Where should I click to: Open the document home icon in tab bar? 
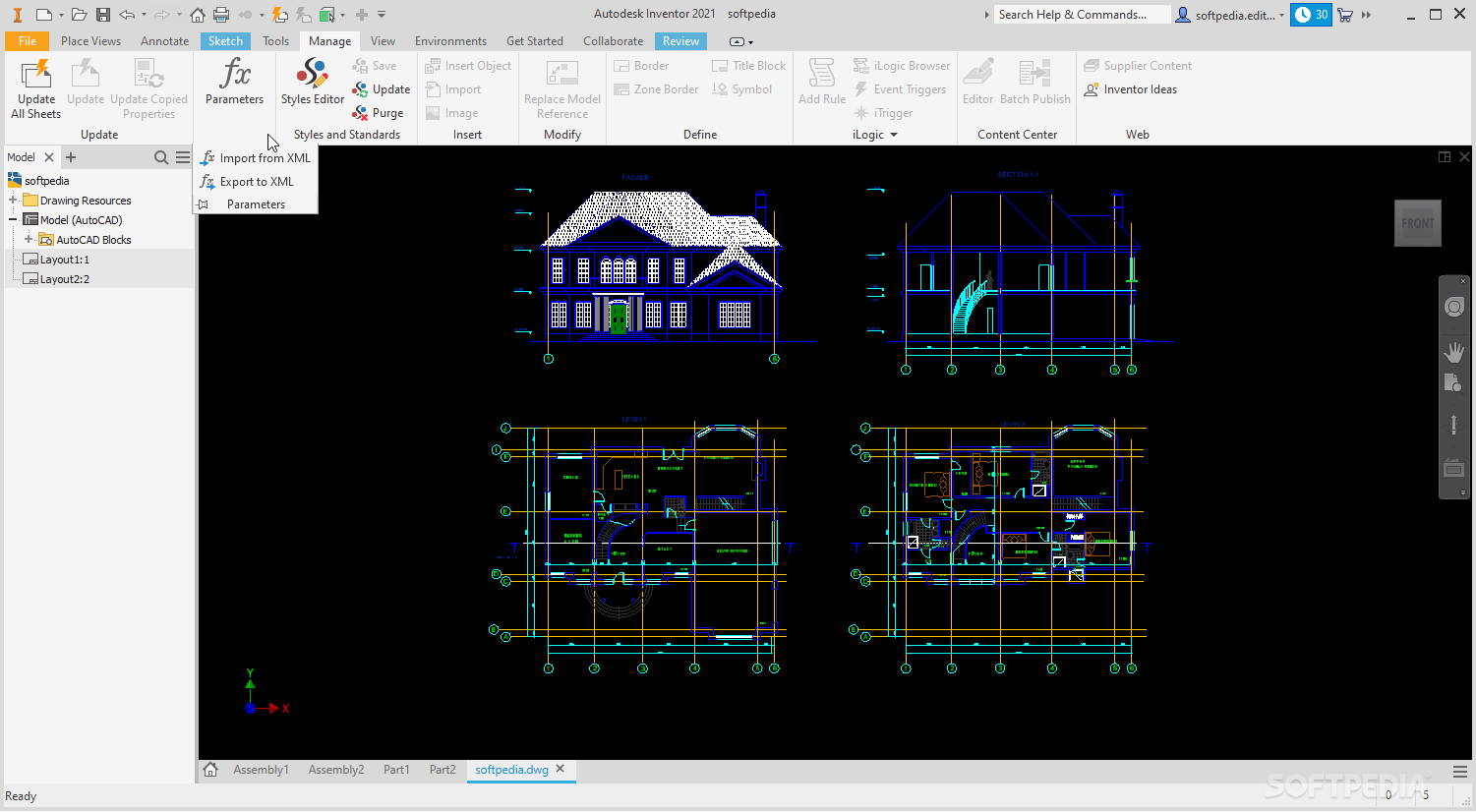coord(210,770)
